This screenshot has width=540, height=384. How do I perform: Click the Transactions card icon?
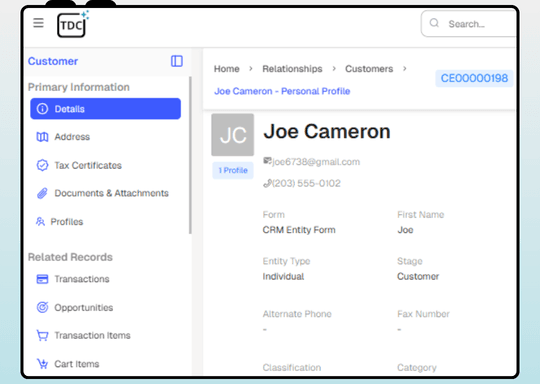click(x=42, y=279)
